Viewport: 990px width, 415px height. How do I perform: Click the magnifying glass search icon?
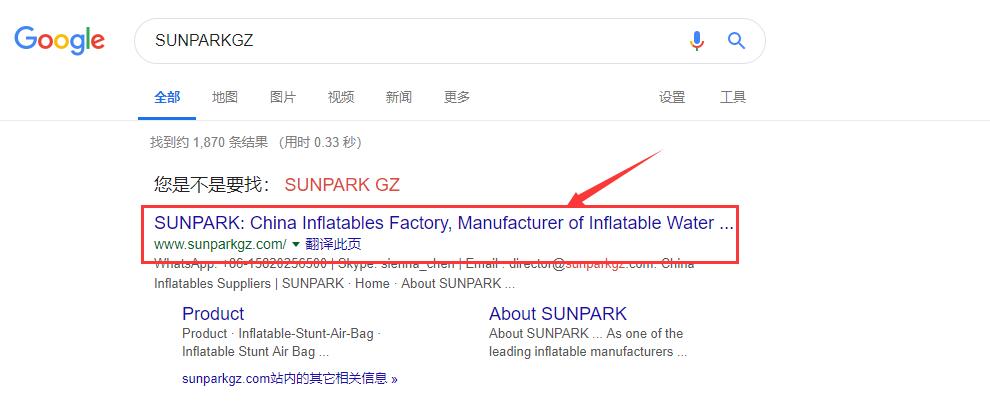[736, 41]
